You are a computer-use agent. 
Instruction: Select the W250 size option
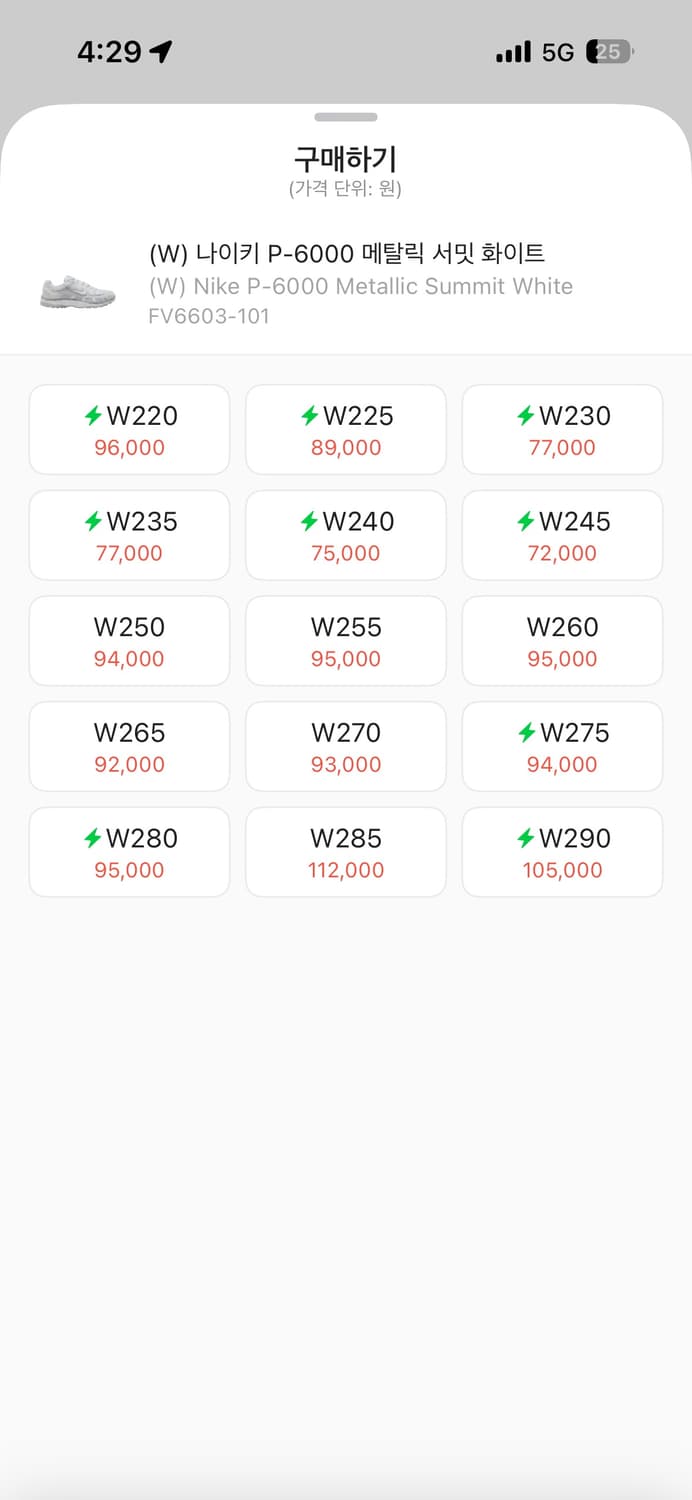coord(129,641)
